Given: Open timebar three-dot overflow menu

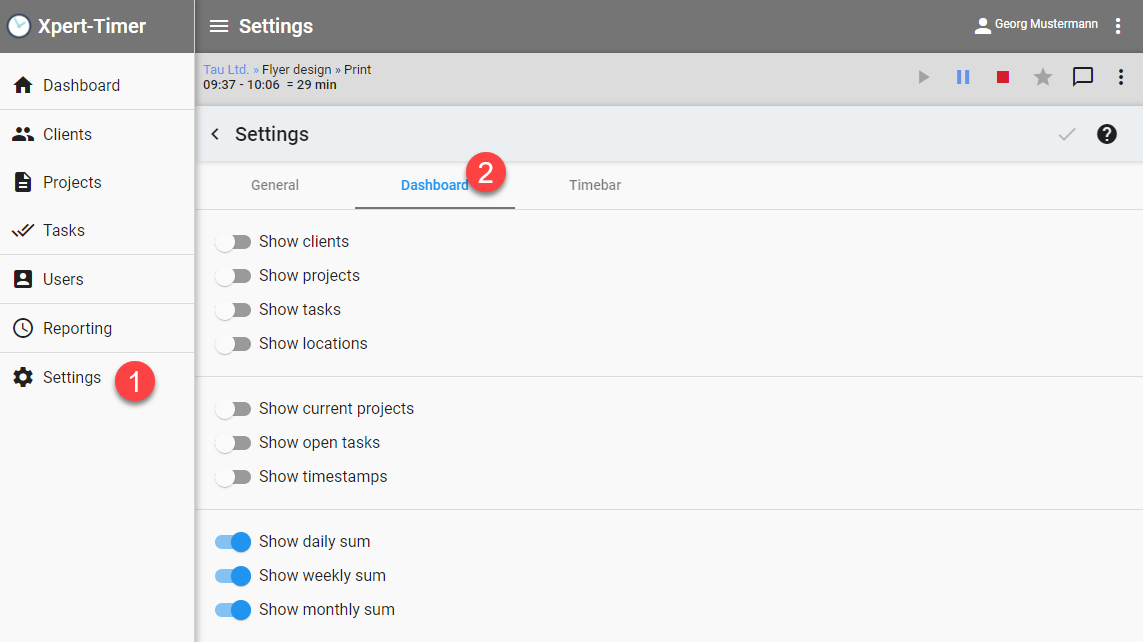Looking at the screenshot, I should click(x=1121, y=77).
